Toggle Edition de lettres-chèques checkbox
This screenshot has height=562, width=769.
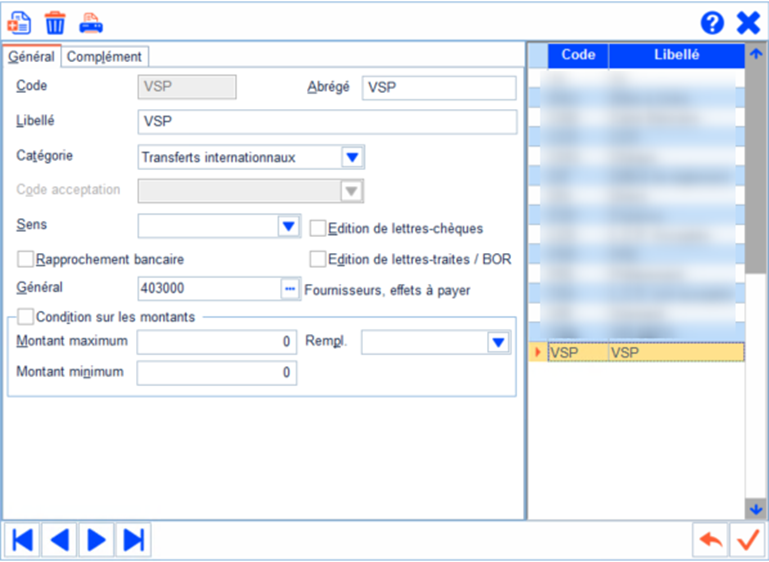click(318, 228)
